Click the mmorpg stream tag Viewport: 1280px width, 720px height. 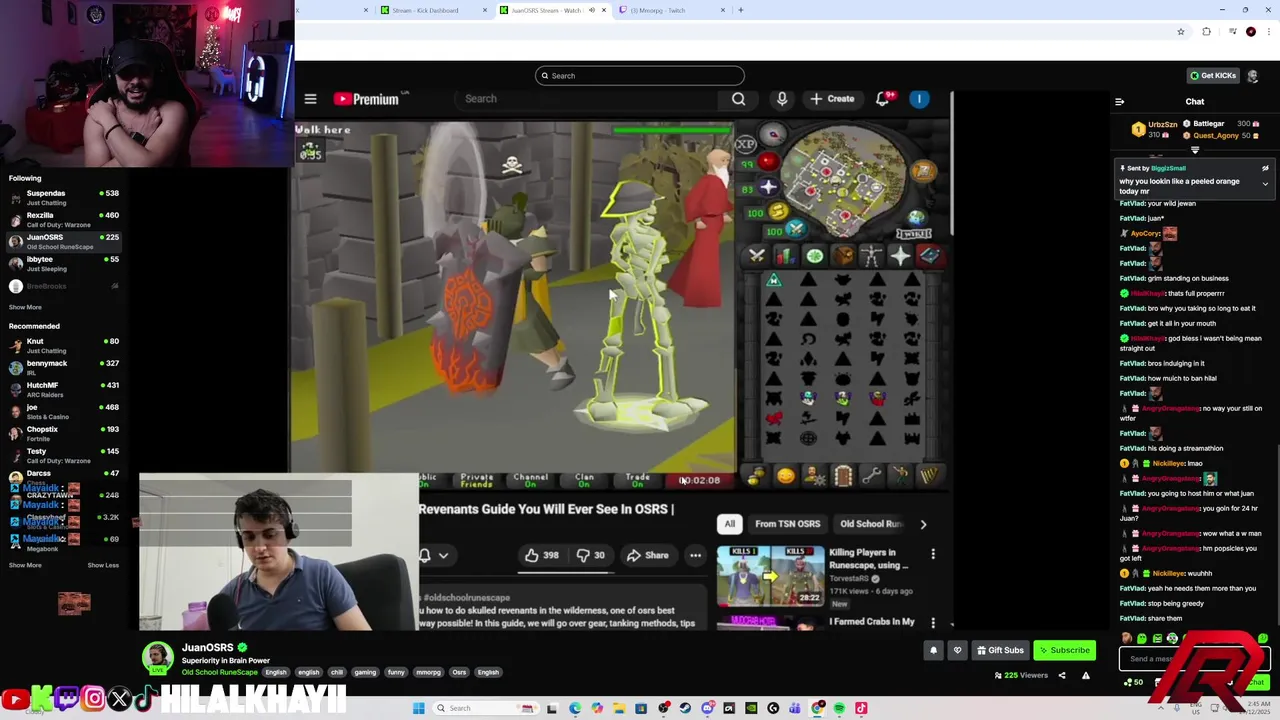428,672
